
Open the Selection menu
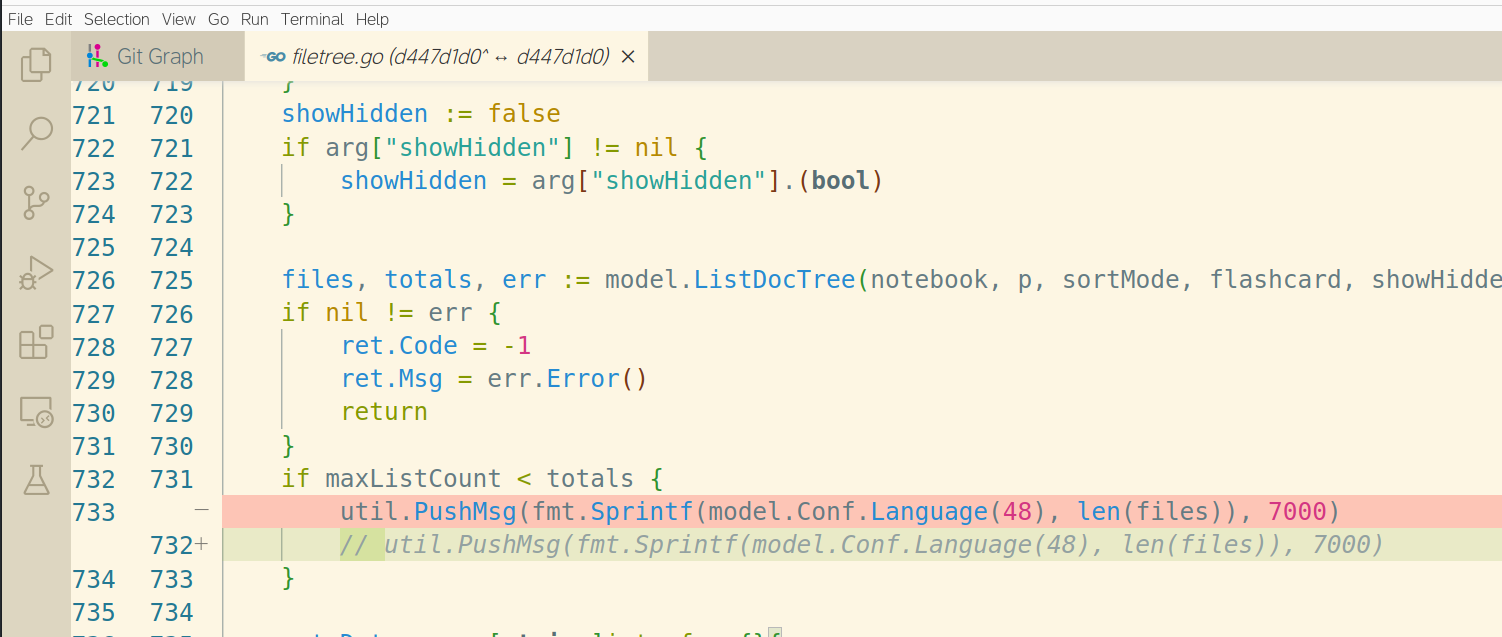click(116, 19)
